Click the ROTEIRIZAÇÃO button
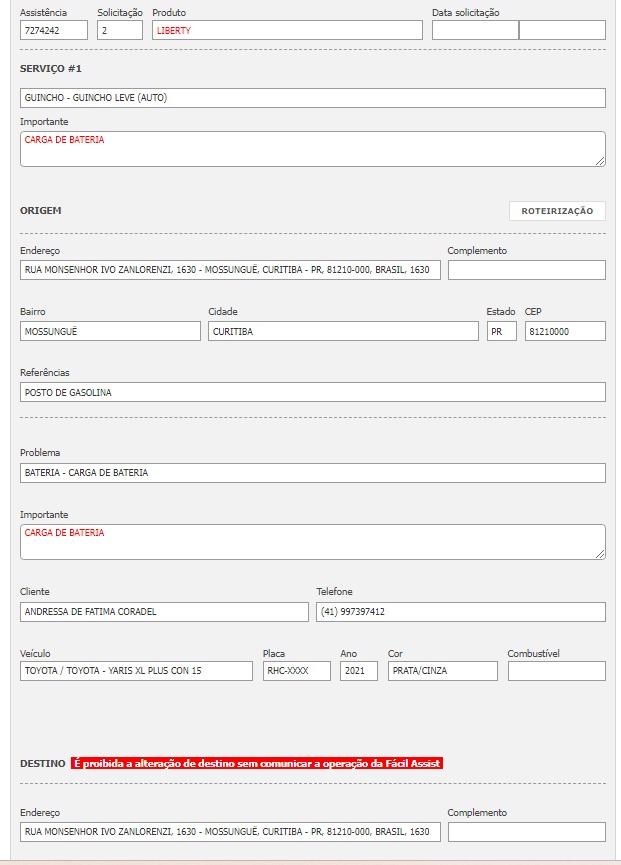The image size is (621, 865). 557,211
